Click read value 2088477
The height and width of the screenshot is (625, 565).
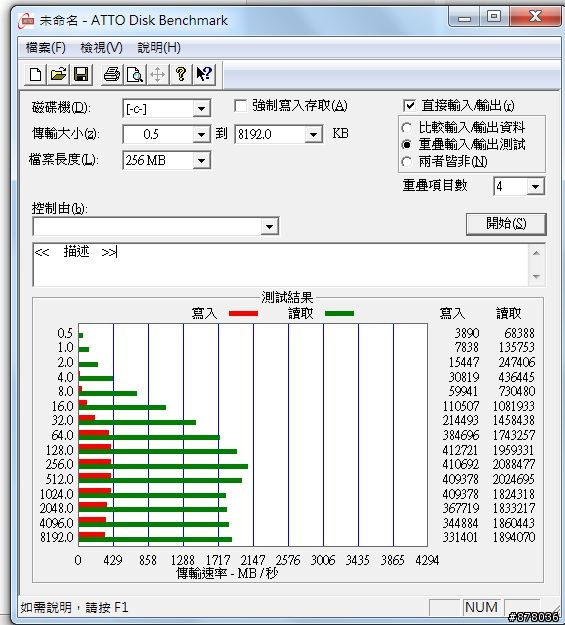pyautogui.click(x=514, y=465)
